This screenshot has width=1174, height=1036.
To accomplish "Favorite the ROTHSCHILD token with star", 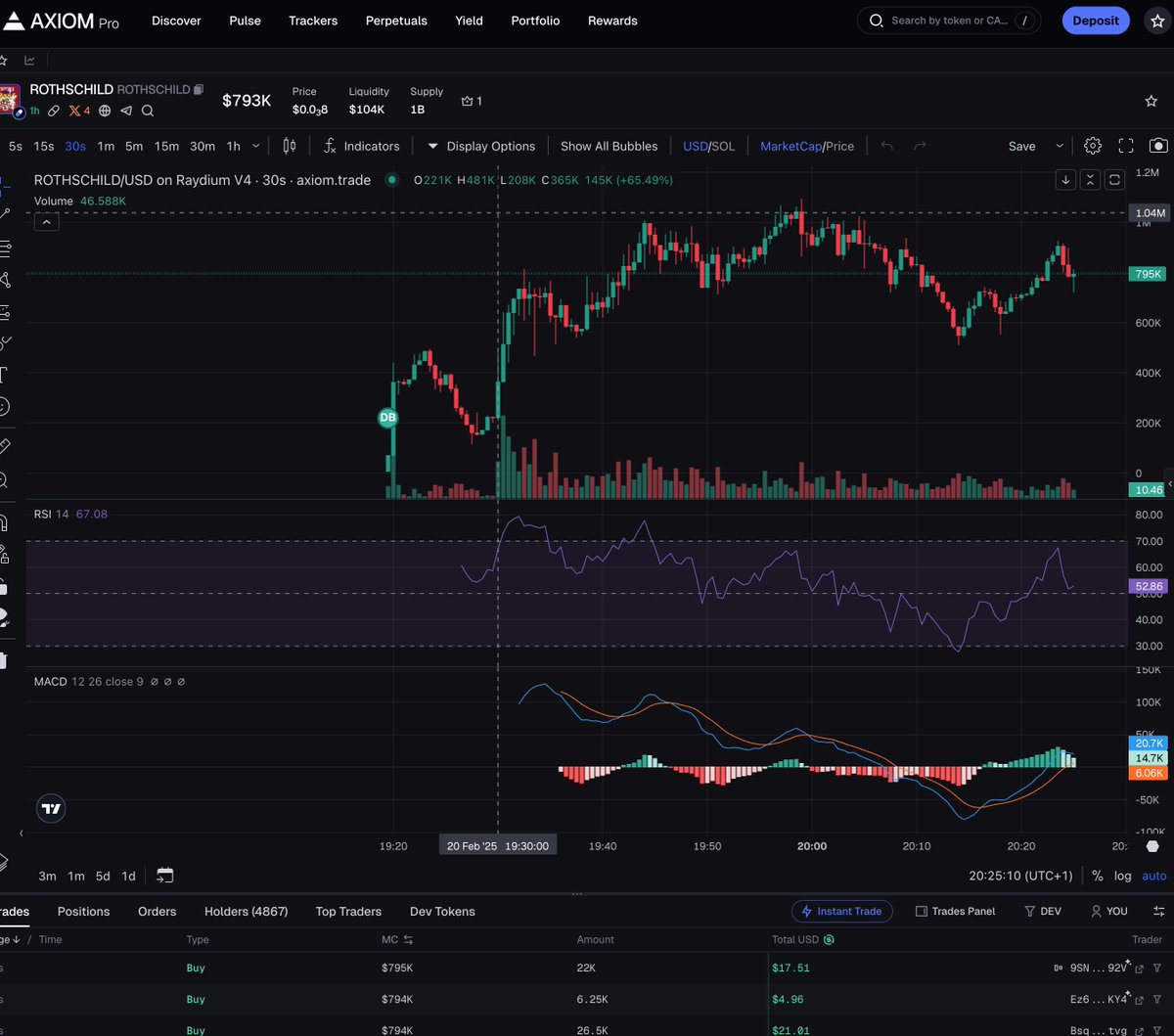I will (1151, 101).
